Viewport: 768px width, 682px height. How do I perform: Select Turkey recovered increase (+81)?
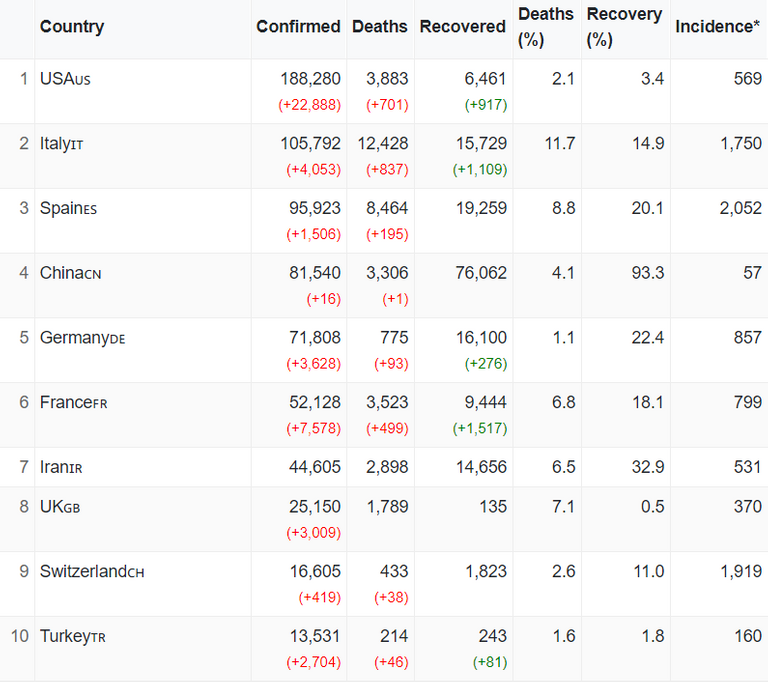click(490, 662)
